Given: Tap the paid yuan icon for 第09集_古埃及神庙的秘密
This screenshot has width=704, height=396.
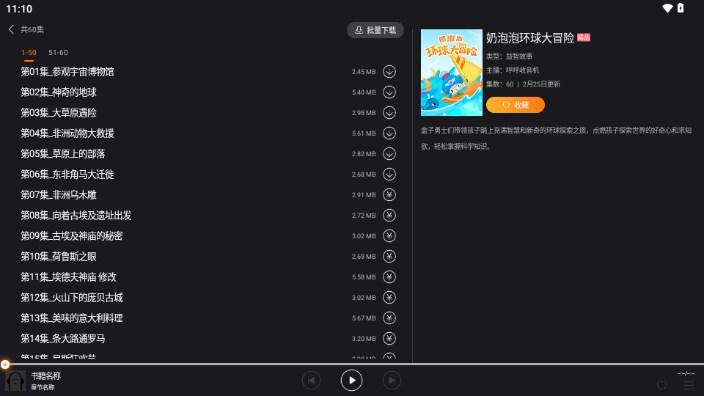Looking at the screenshot, I should pos(389,236).
